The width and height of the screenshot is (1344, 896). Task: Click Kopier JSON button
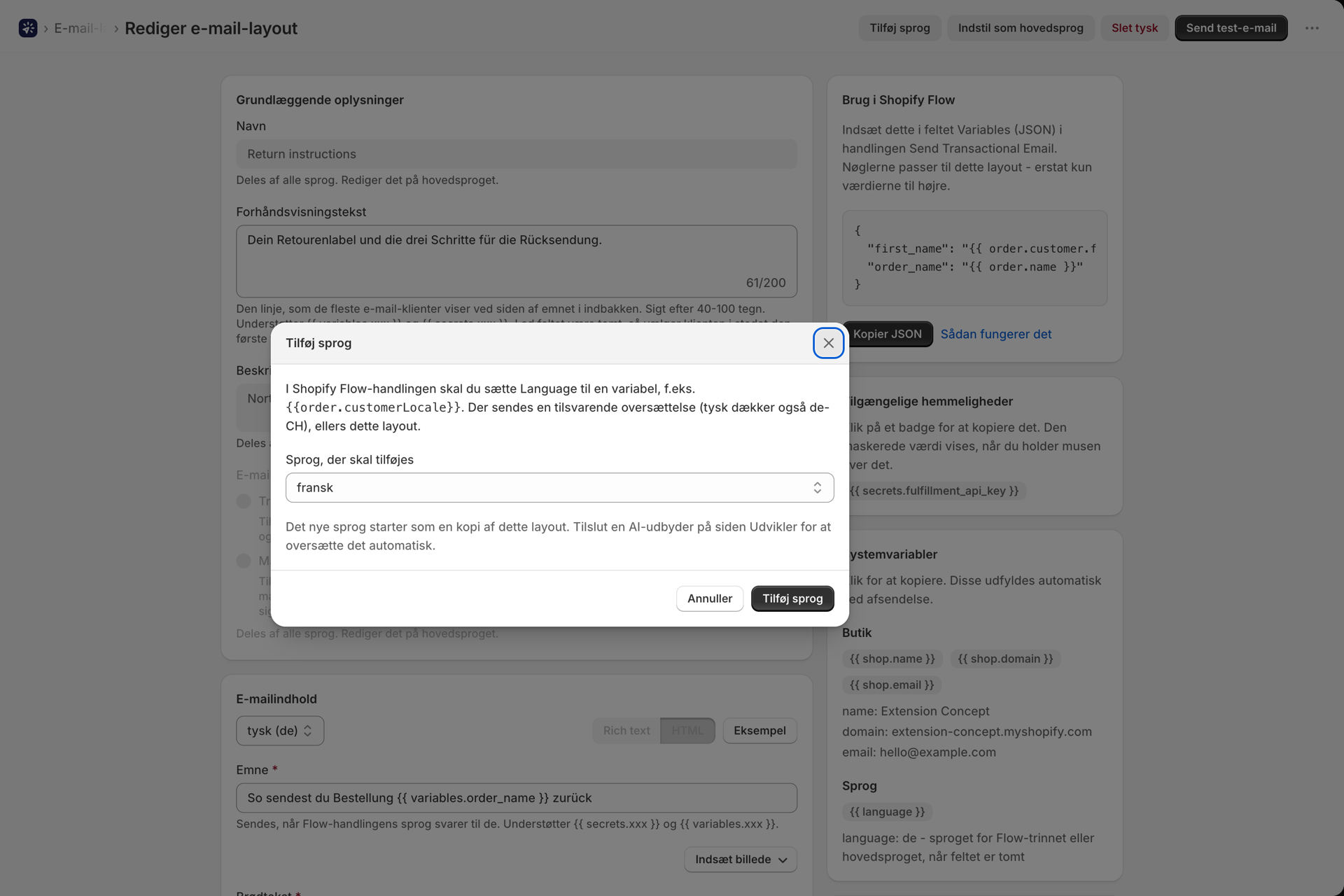point(887,334)
